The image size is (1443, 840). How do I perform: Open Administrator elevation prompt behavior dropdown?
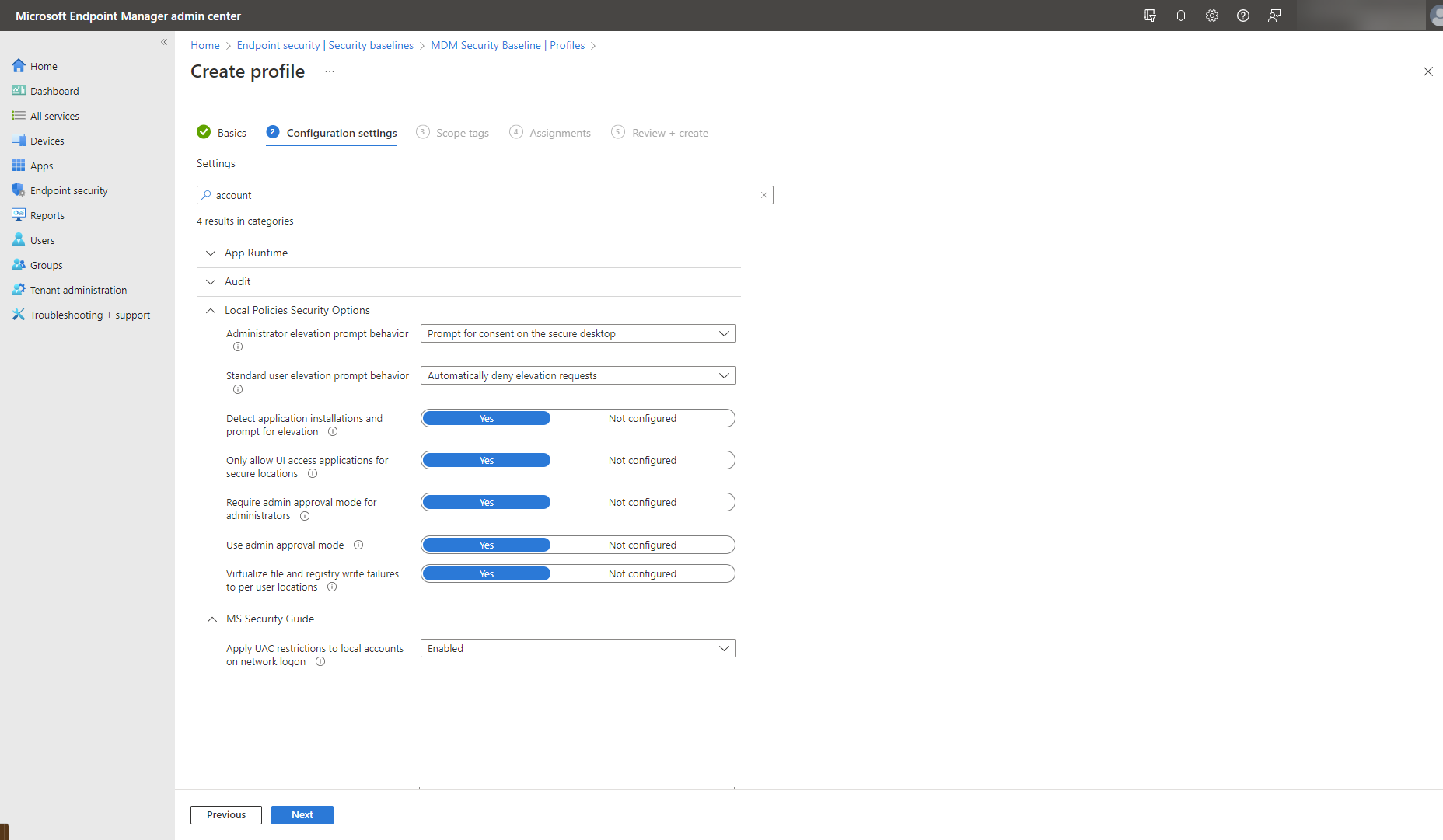pos(578,333)
